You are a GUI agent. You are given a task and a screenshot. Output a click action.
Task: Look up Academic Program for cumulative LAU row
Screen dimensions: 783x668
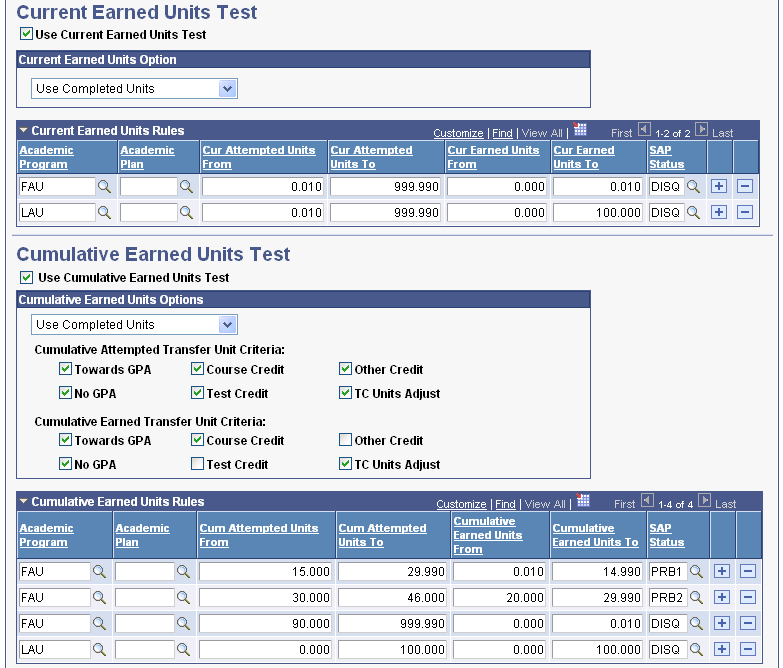tap(99, 650)
